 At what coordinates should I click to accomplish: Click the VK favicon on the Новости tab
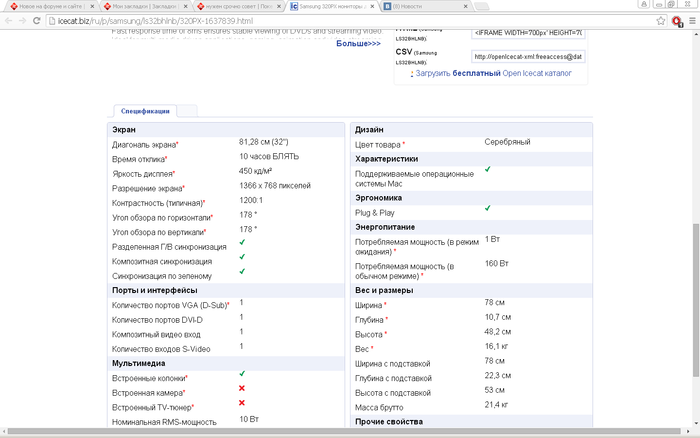[388, 7]
